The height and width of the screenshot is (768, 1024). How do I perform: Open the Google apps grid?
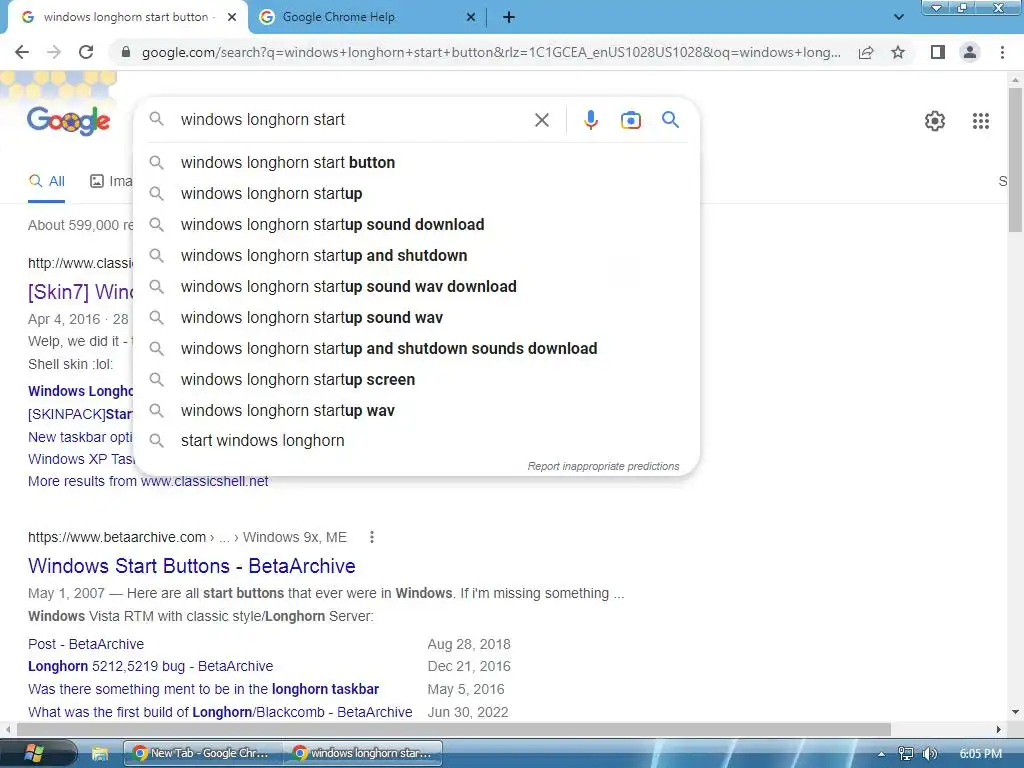click(x=980, y=121)
